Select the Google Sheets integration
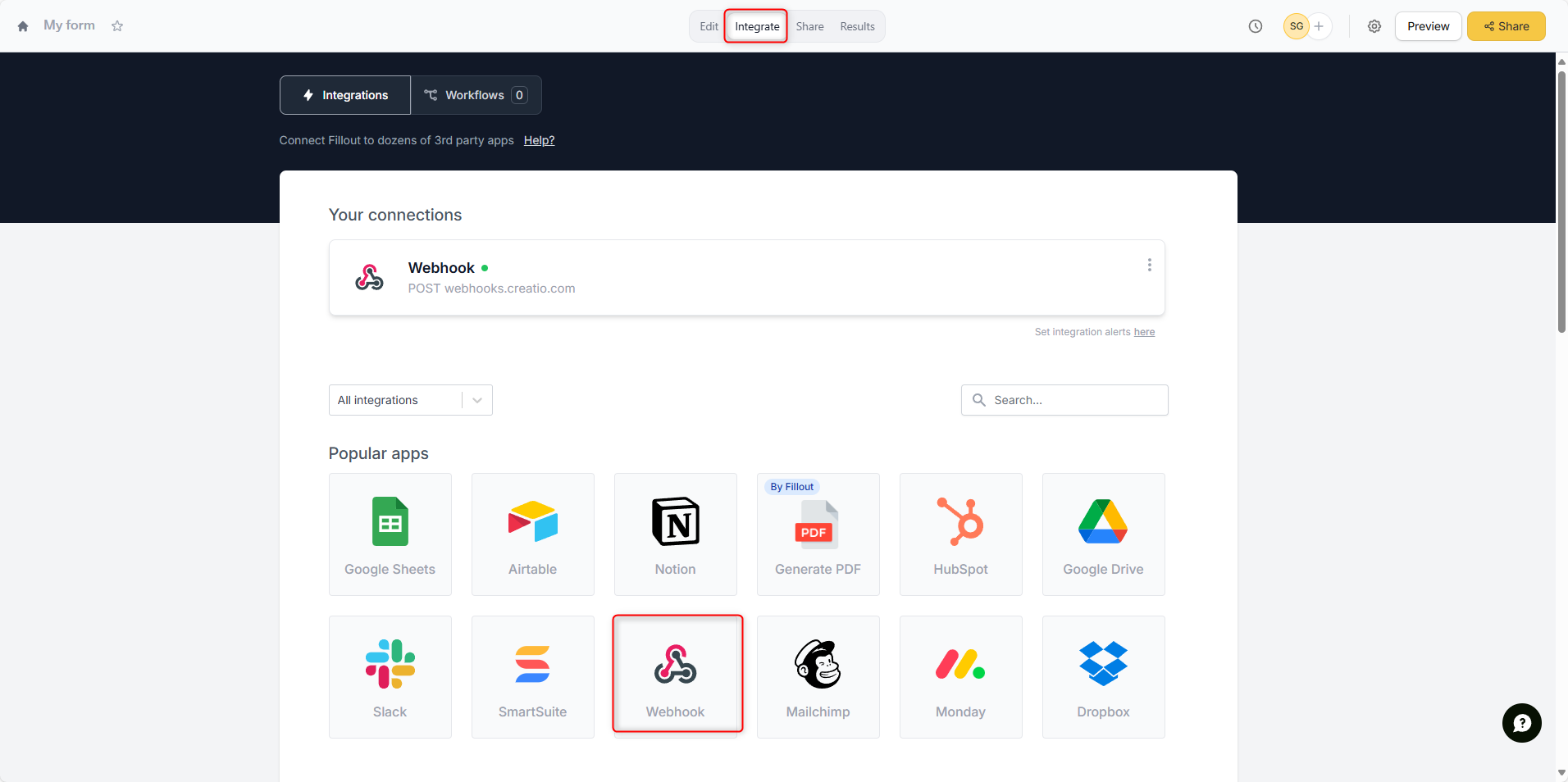 pos(390,534)
